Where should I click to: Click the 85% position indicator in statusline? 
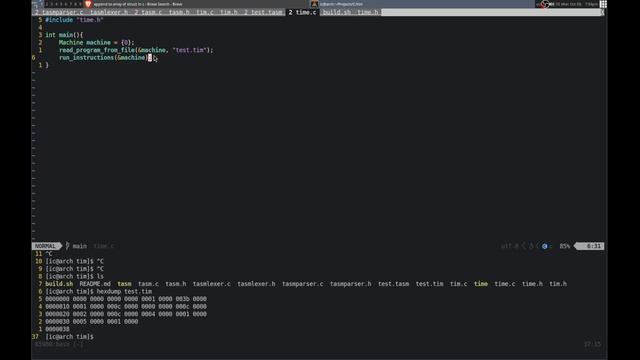click(x=564, y=246)
